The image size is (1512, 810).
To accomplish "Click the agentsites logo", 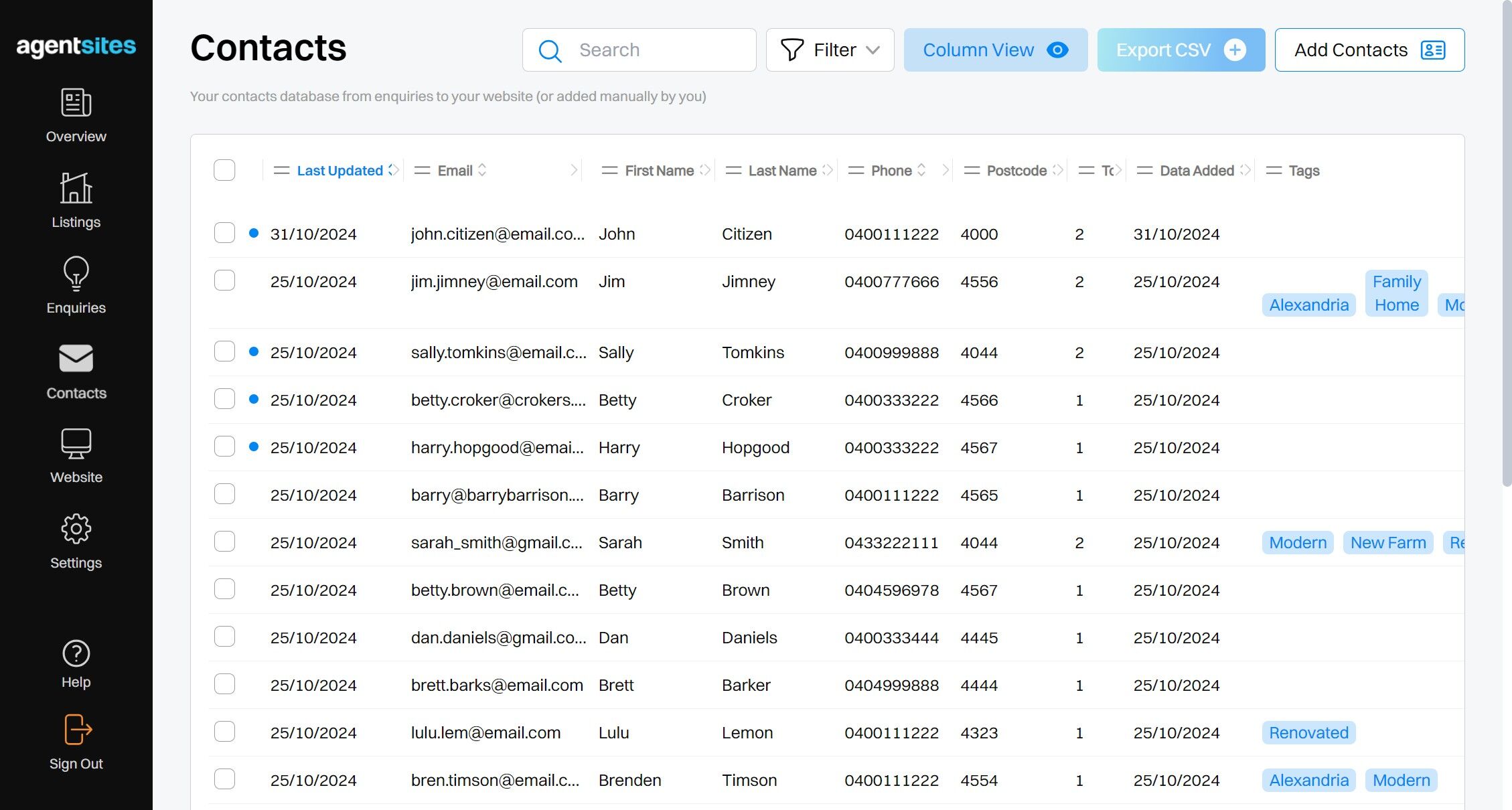I will (76, 46).
